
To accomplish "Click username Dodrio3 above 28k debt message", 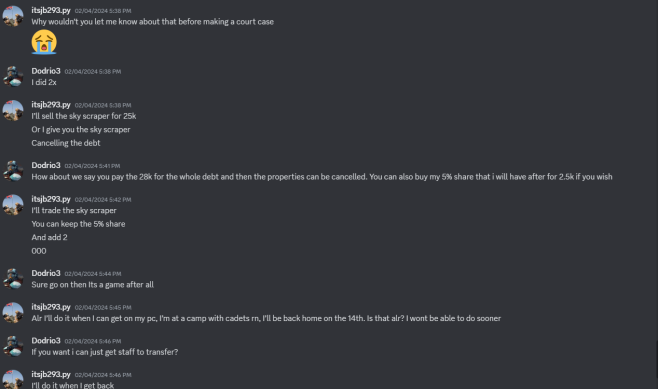I will (46, 165).
